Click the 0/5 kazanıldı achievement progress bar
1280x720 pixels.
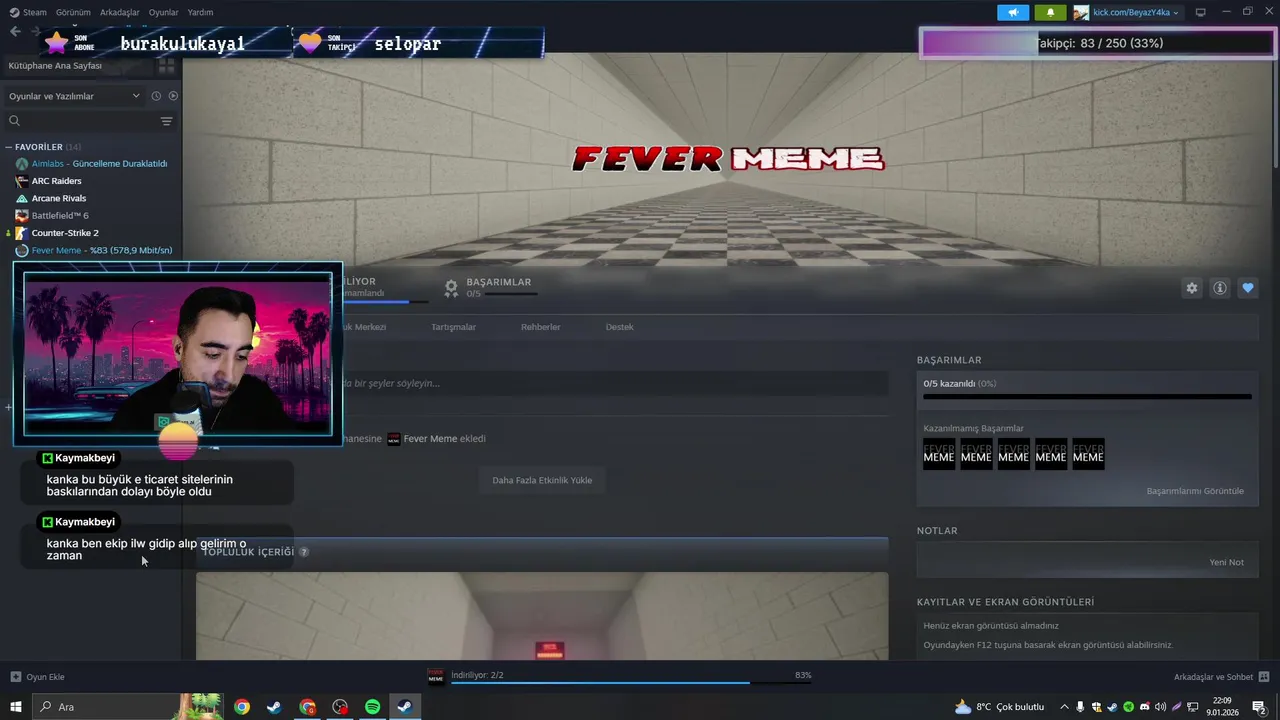coord(1087,397)
